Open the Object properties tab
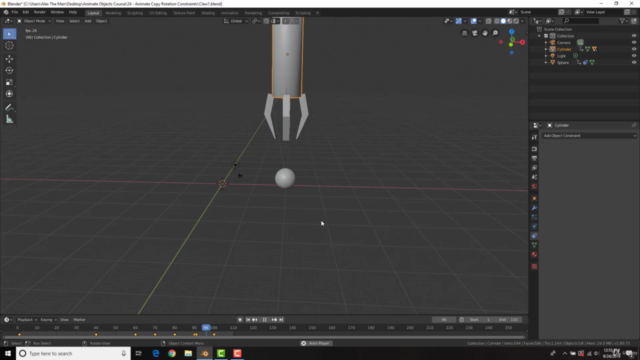Screen dimensions: 640x360 pos(534,198)
